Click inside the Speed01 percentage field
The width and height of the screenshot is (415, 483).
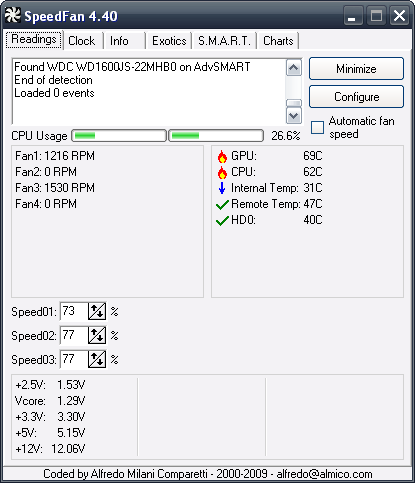point(74,311)
